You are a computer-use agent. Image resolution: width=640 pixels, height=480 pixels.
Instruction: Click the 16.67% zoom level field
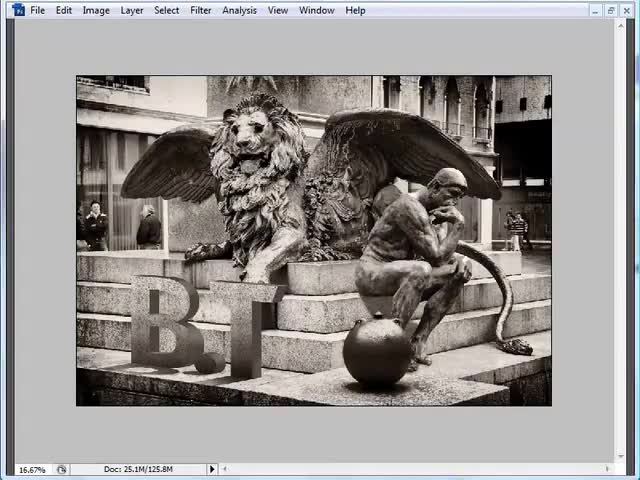pos(32,469)
